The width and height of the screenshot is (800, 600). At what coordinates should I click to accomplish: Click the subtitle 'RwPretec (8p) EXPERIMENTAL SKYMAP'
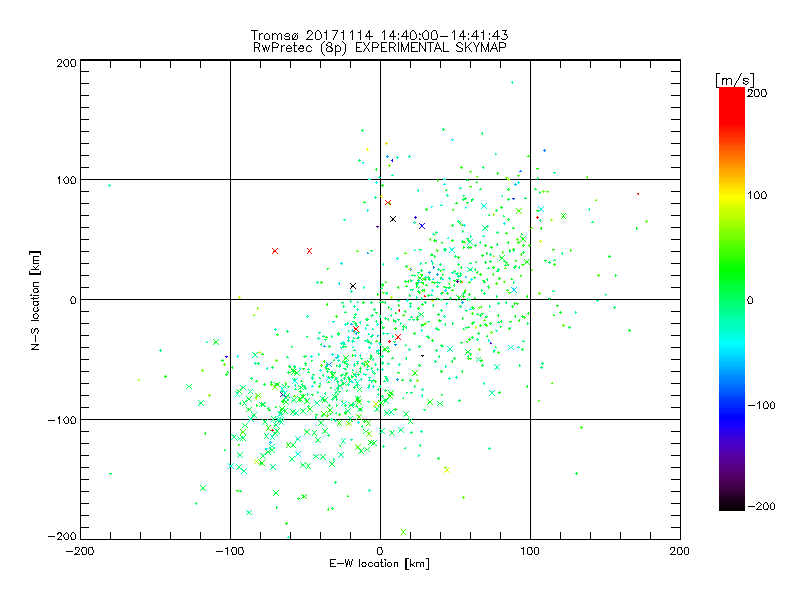(x=379, y=47)
